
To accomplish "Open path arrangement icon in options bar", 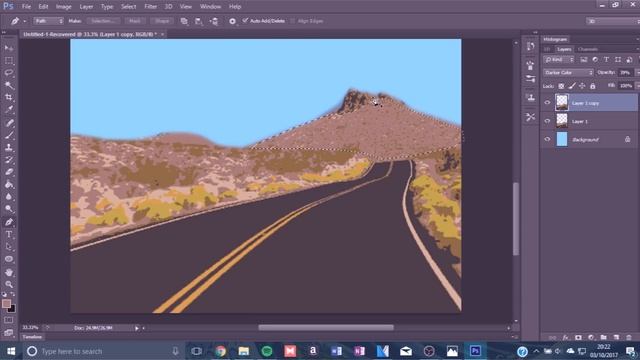I will (x=214, y=21).
